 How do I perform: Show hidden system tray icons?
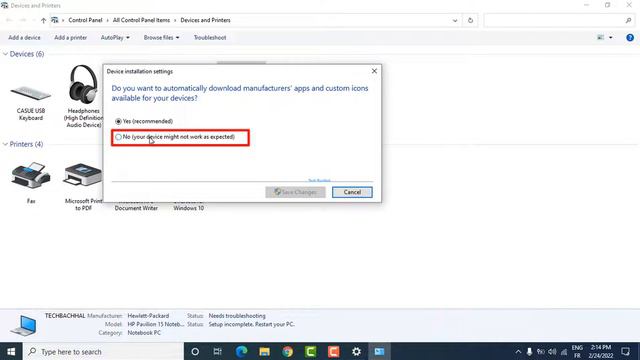coord(518,351)
